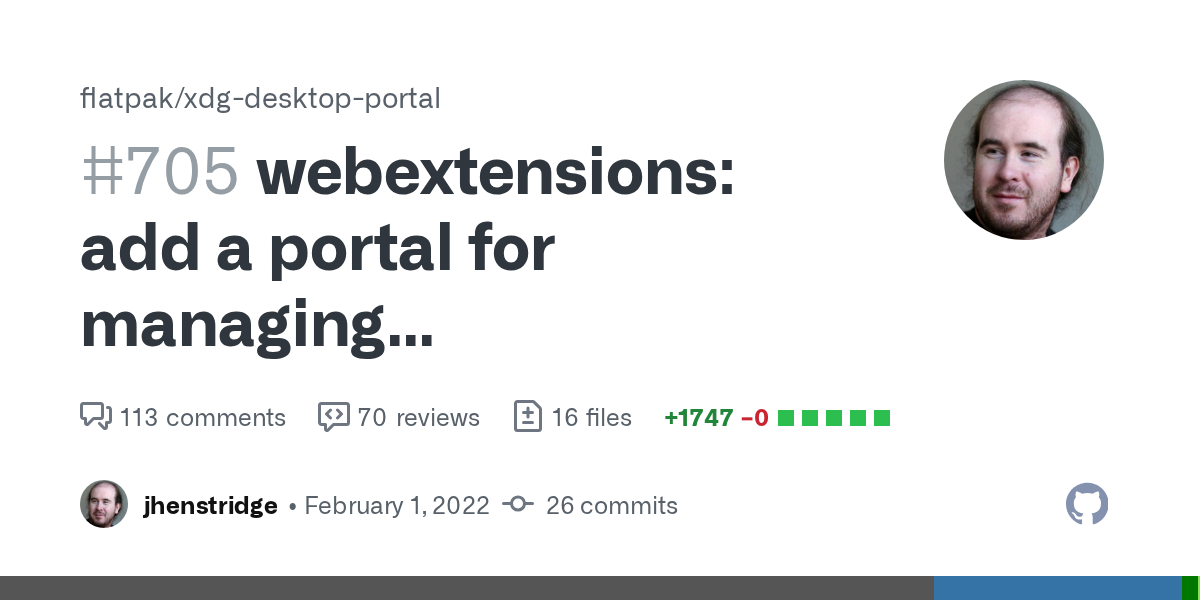The width and height of the screenshot is (1200, 600).
Task: Open the large author profile picture
Action: (x=1023, y=160)
